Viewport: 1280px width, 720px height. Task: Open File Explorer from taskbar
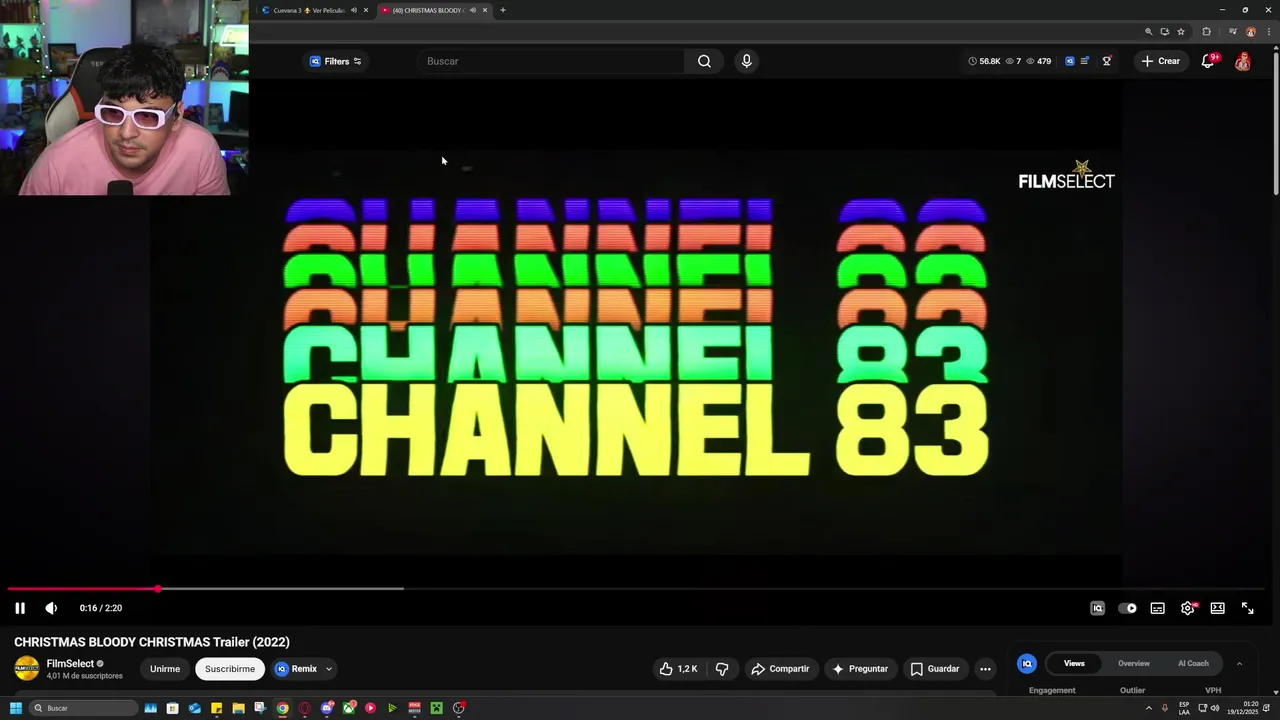pyautogui.click(x=238, y=708)
